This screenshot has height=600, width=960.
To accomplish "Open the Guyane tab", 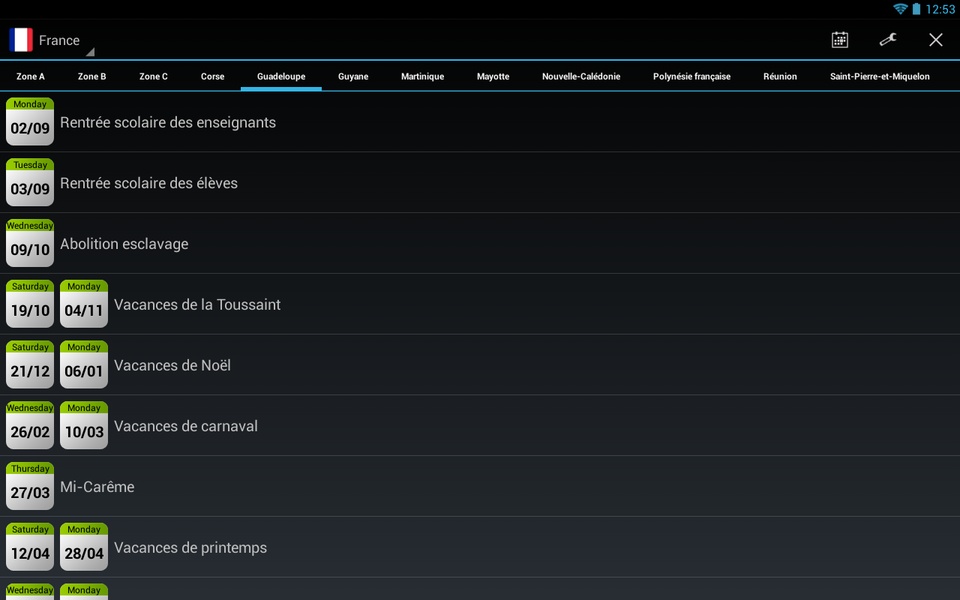I will (x=353, y=77).
